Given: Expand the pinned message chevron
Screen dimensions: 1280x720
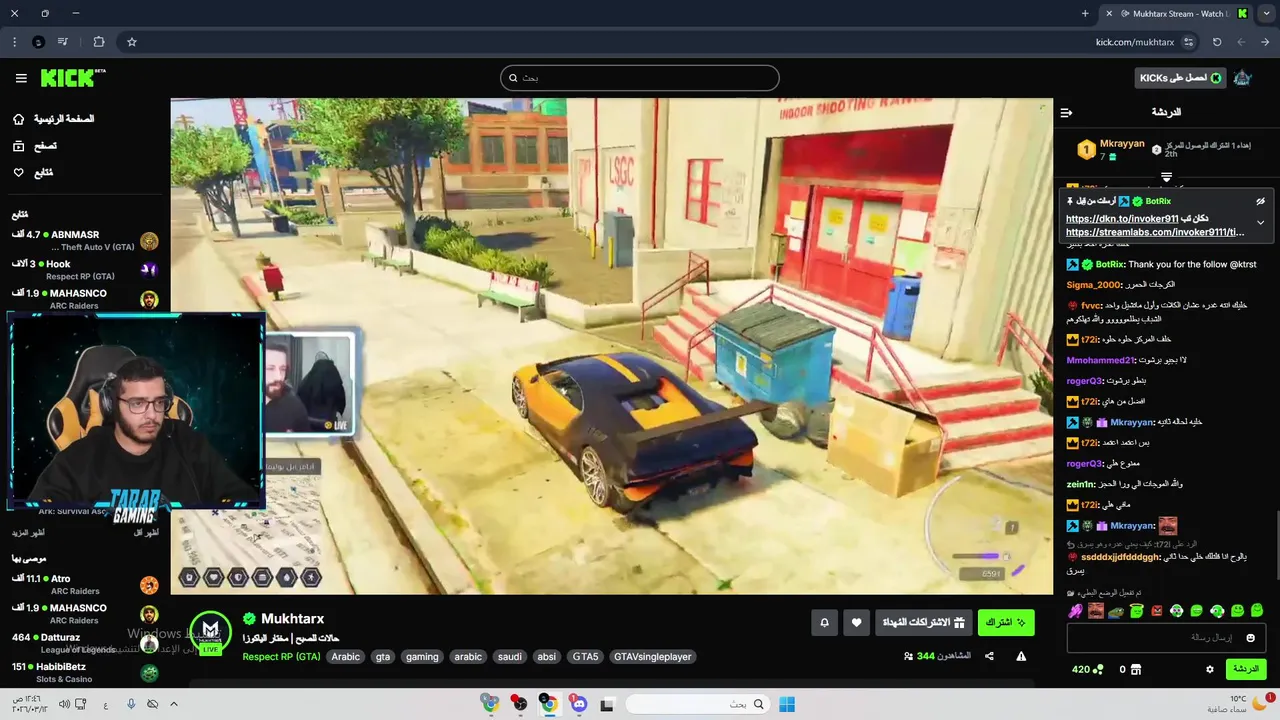Looking at the screenshot, I should point(1260,222).
